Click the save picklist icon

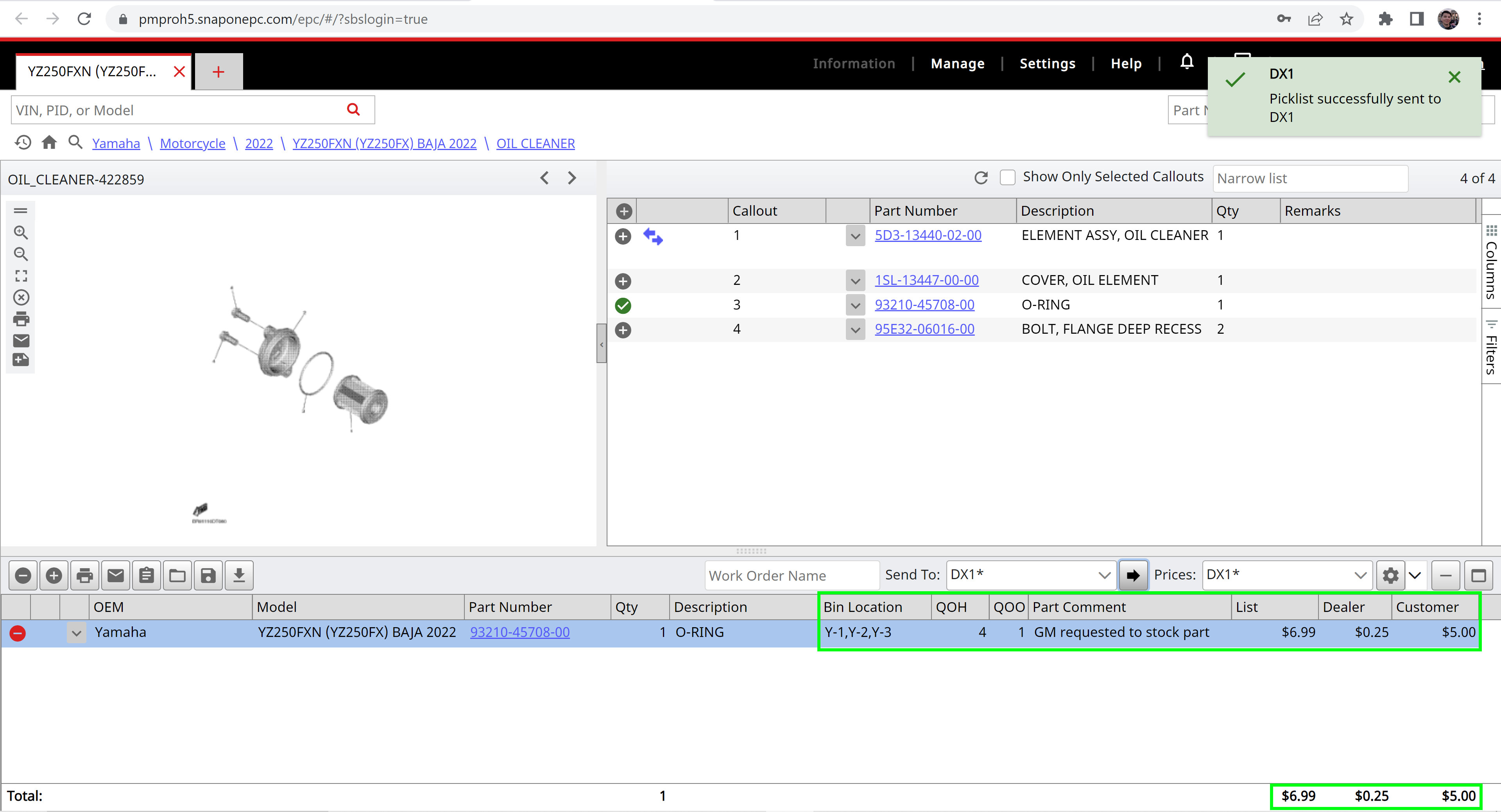(x=208, y=576)
